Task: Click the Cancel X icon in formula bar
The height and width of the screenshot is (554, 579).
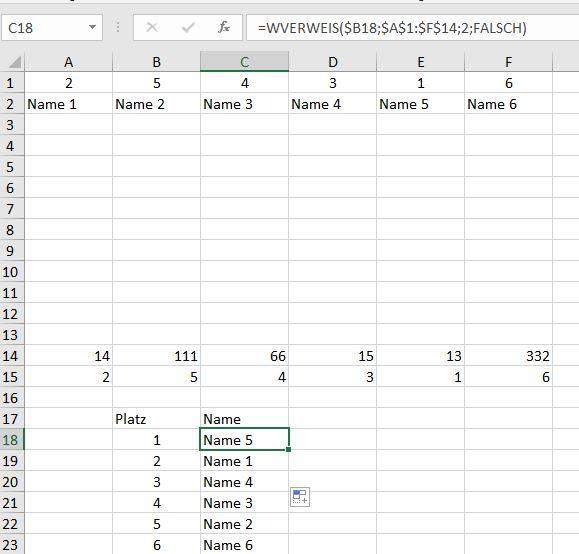Action: (x=152, y=27)
